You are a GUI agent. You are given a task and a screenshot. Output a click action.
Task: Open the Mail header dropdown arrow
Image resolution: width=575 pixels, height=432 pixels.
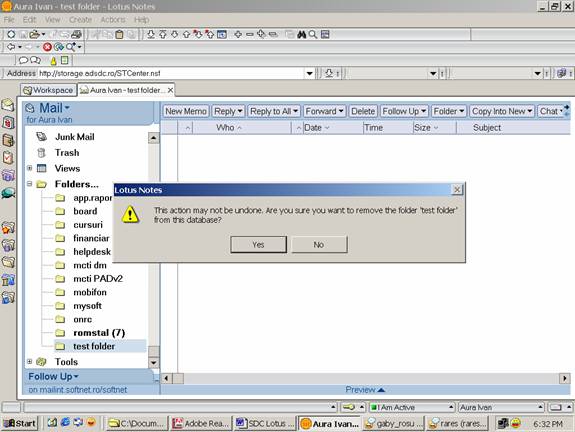pyautogui.click(x=67, y=108)
